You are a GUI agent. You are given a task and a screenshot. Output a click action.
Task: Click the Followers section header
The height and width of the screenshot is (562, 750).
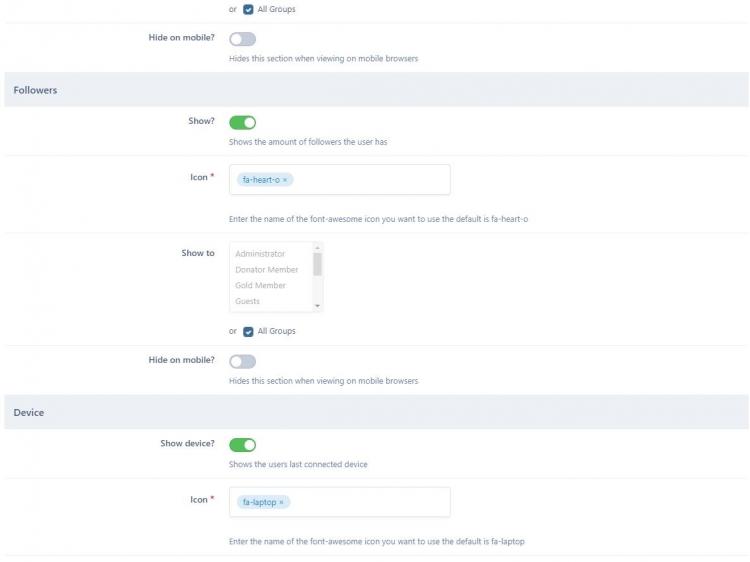click(36, 90)
